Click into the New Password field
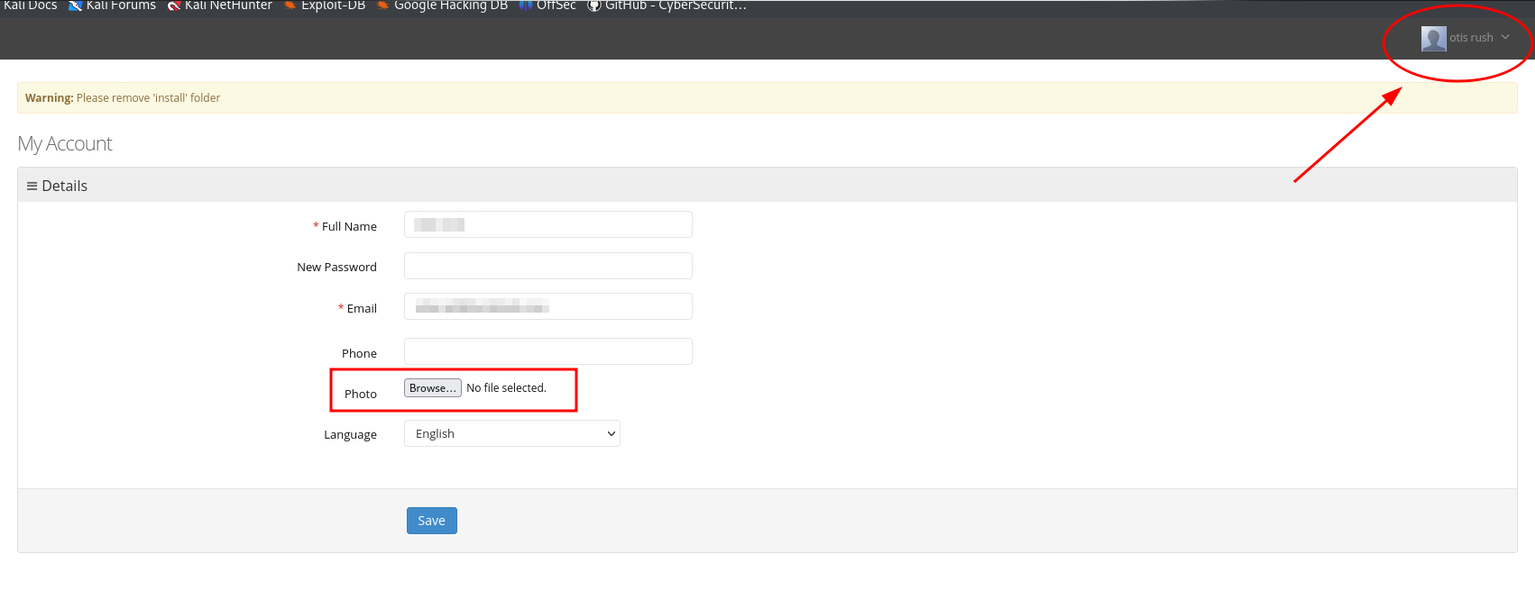1535x597 pixels. click(x=548, y=266)
